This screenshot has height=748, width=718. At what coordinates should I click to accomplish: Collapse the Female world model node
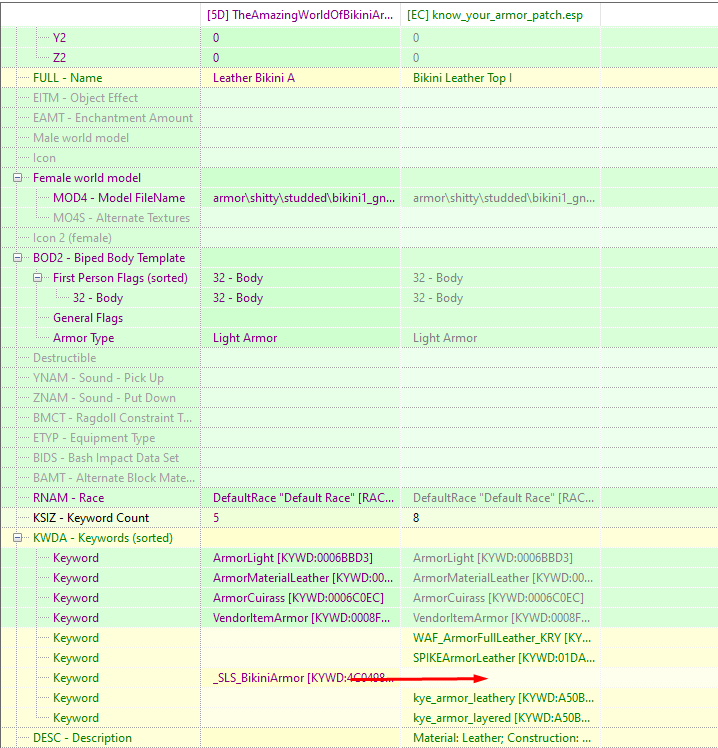[18, 178]
